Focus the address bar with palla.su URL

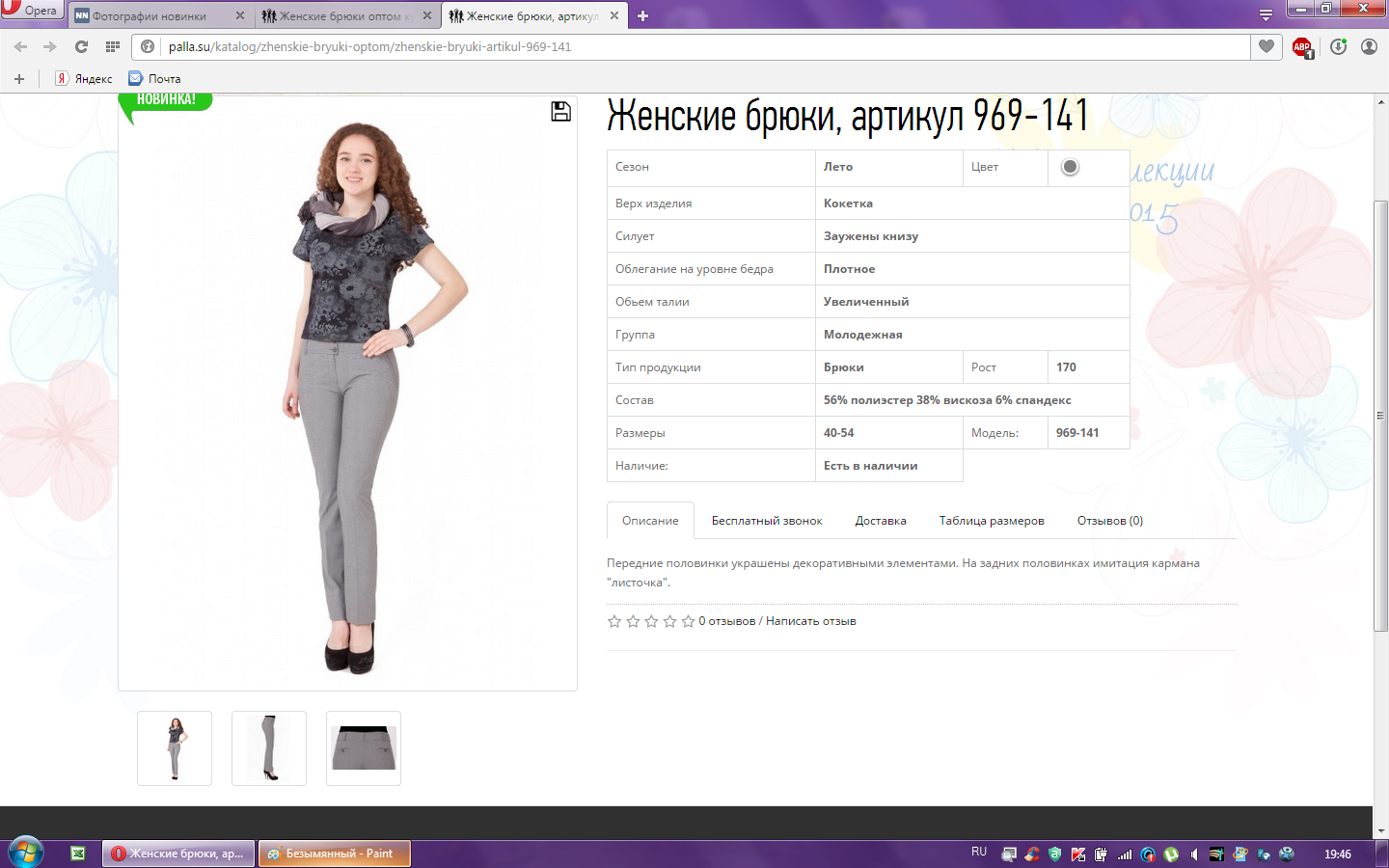[690, 46]
